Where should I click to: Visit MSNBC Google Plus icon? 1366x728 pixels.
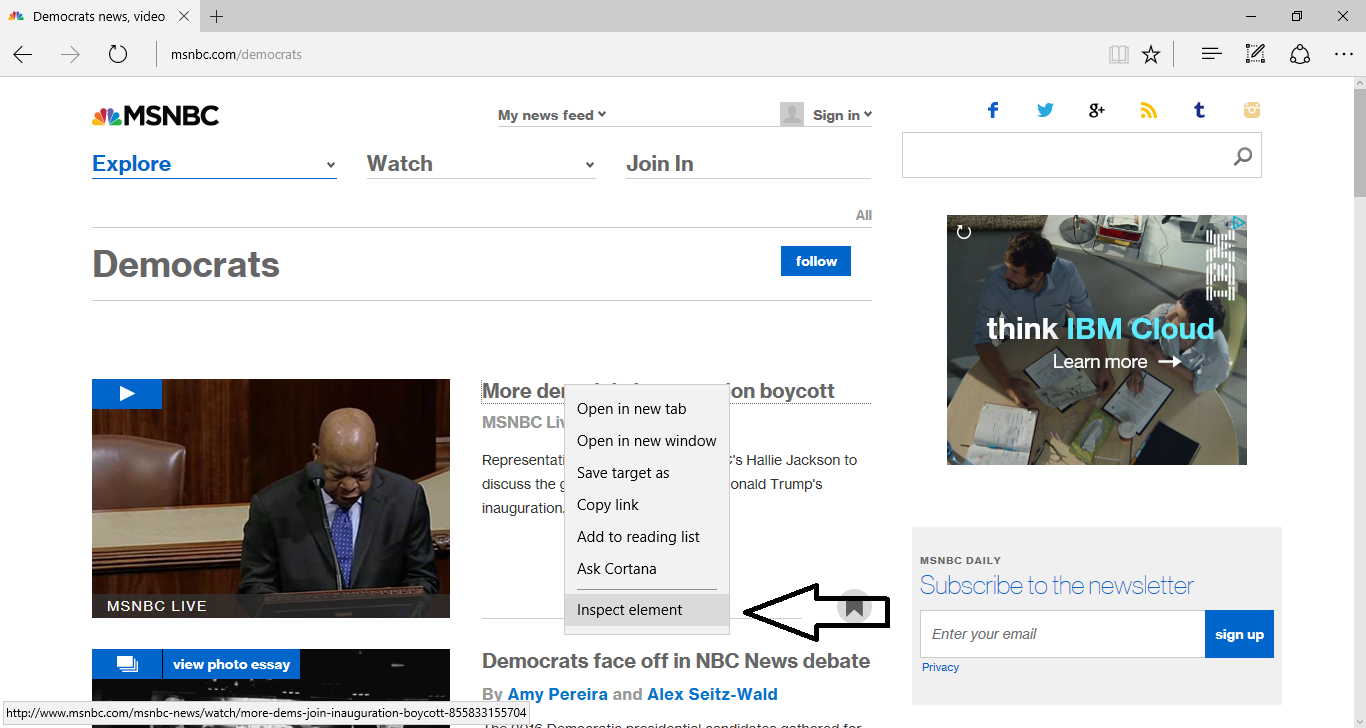pyautogui.click(x=1097, y=110)
